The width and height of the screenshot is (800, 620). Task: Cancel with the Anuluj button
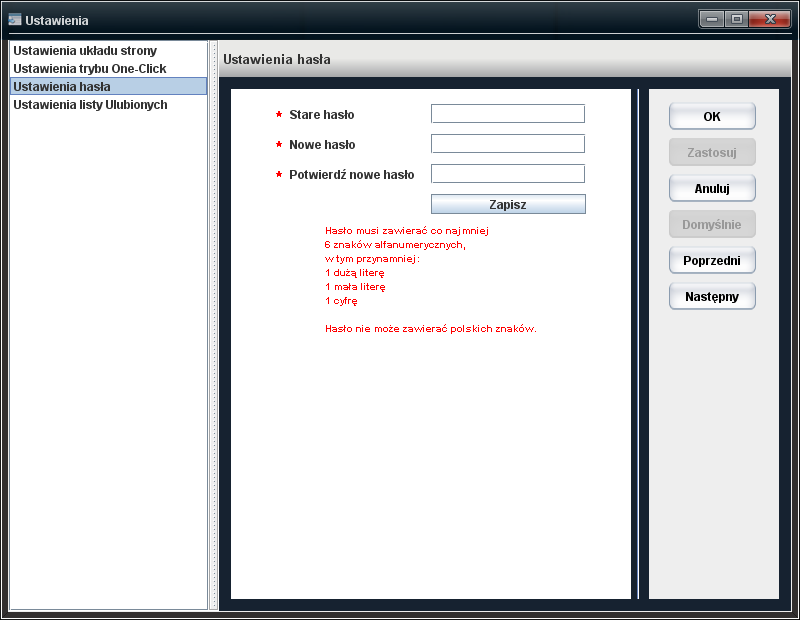(x=712, y=188)
